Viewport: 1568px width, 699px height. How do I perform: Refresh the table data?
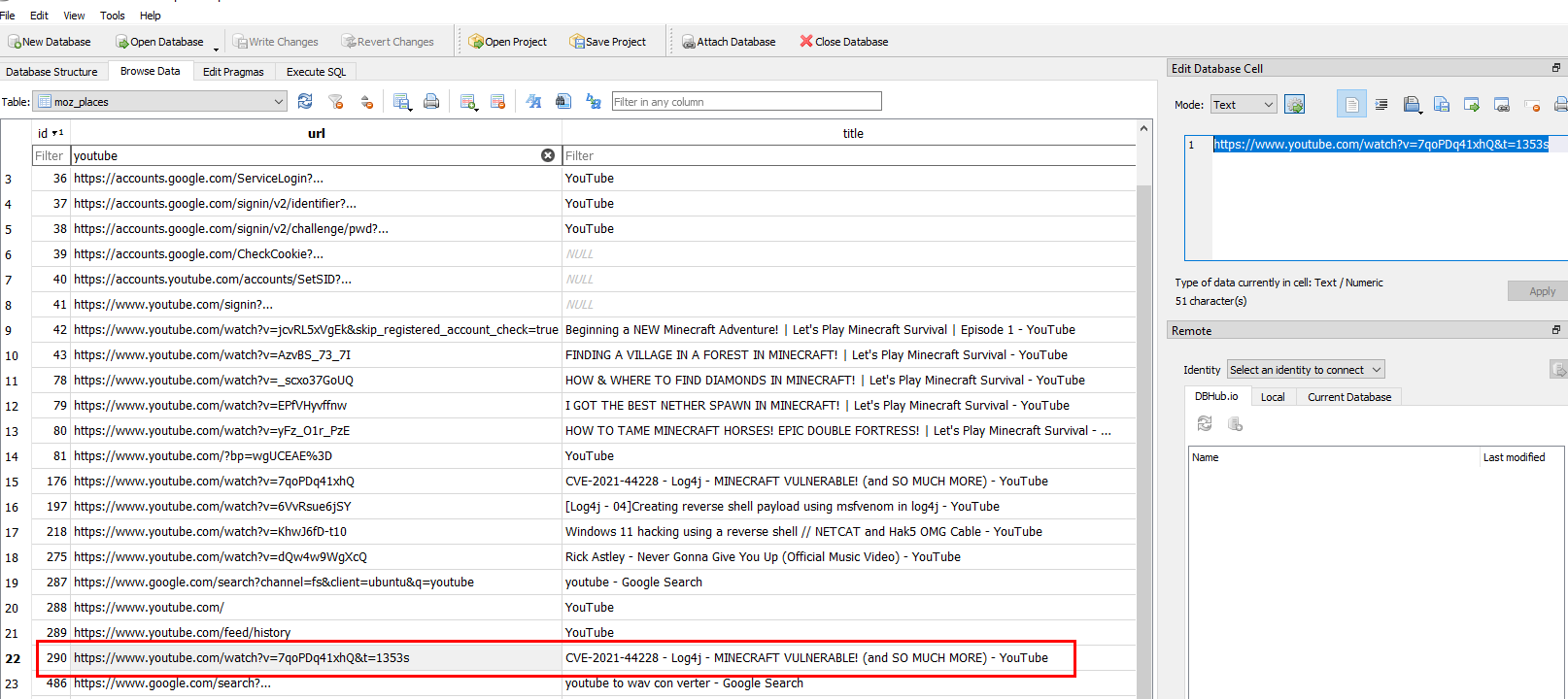click(x=305, y=101)
